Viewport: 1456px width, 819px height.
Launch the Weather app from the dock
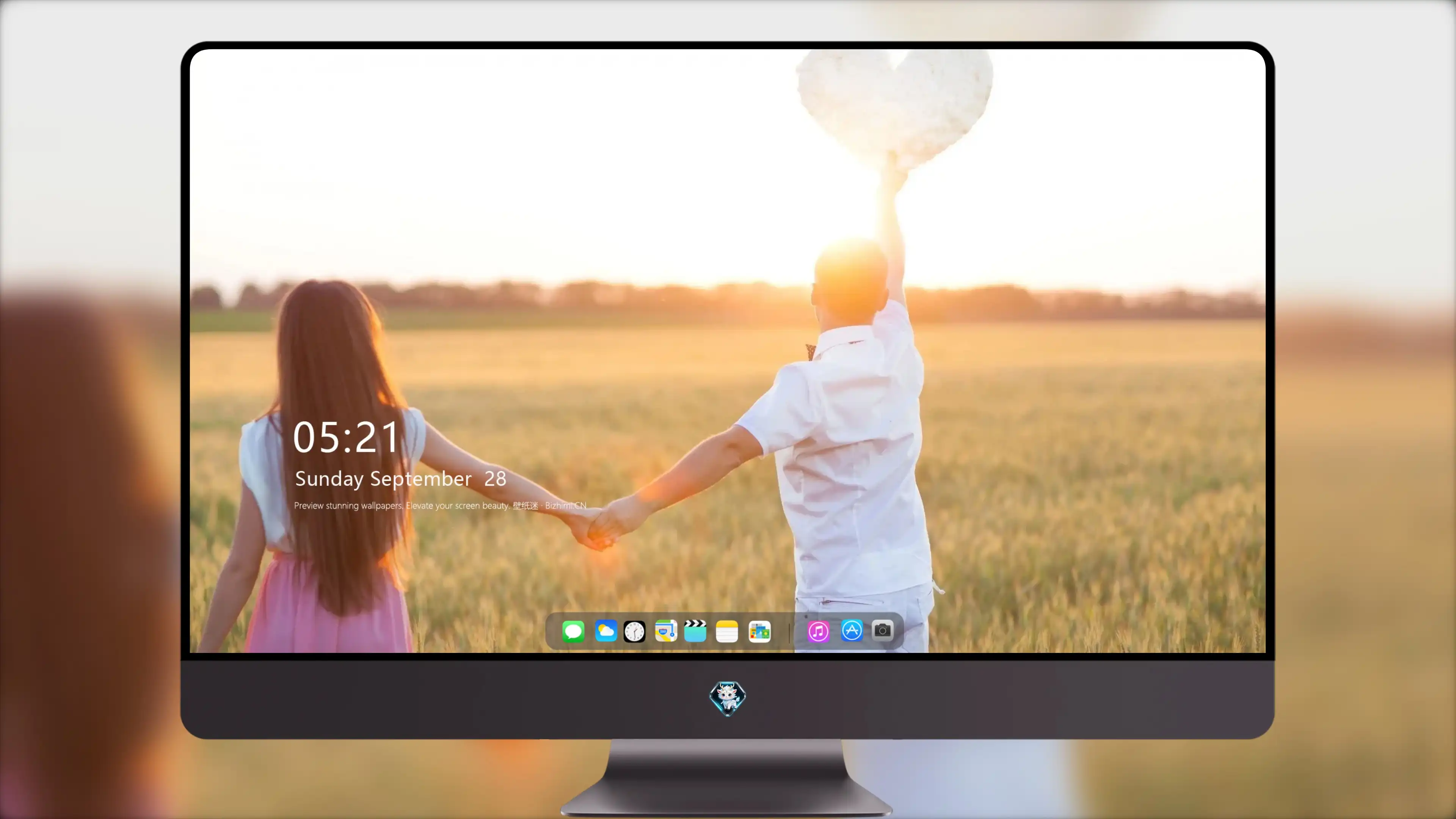(x=606, y=631)
